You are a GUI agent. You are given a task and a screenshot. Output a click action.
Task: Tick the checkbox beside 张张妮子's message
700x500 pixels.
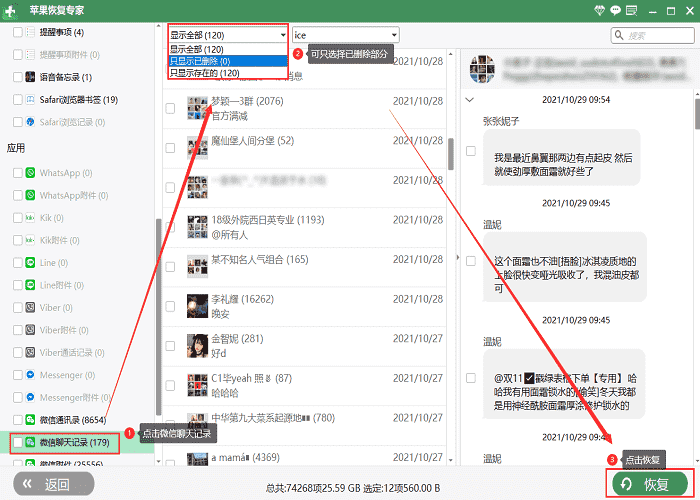(471, 151)
